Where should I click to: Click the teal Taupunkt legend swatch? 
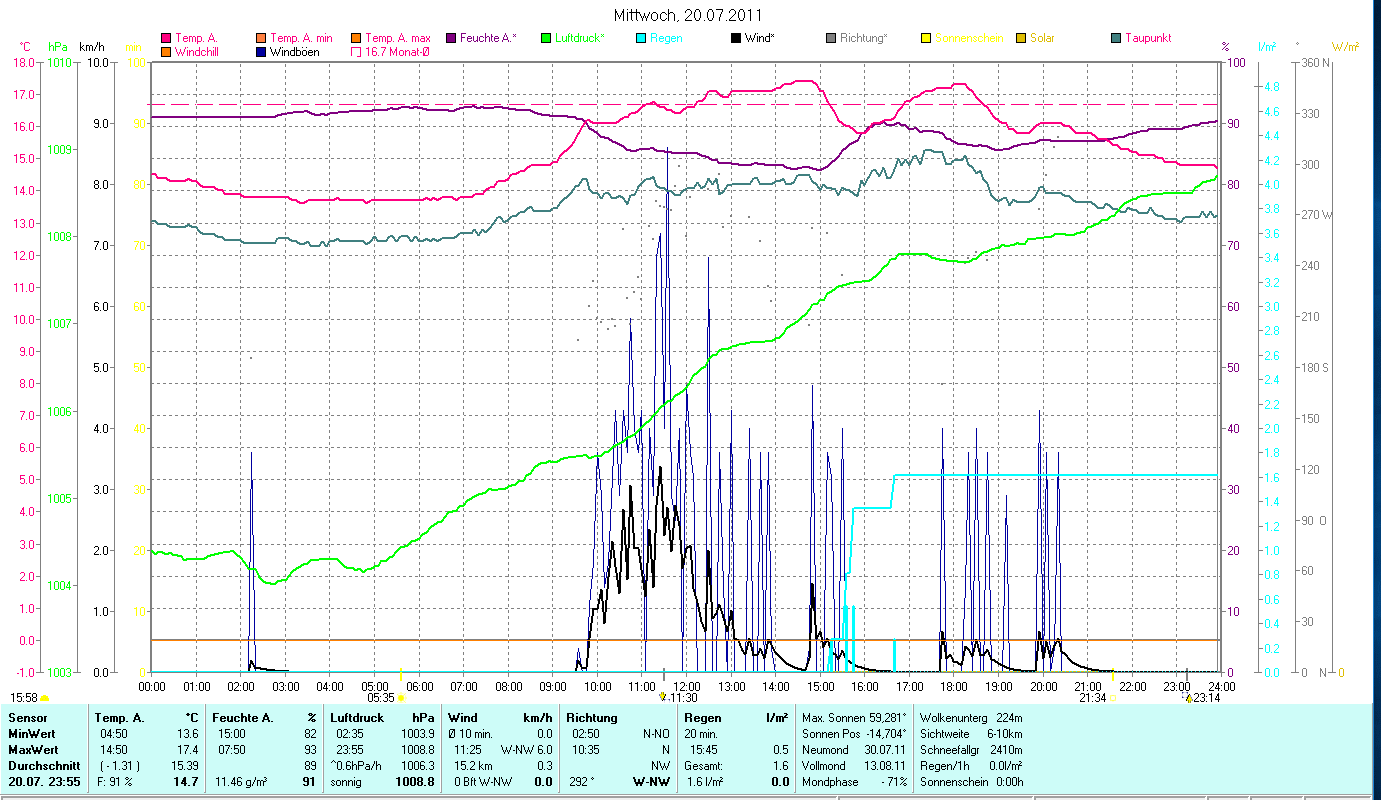coord(1117,38)
